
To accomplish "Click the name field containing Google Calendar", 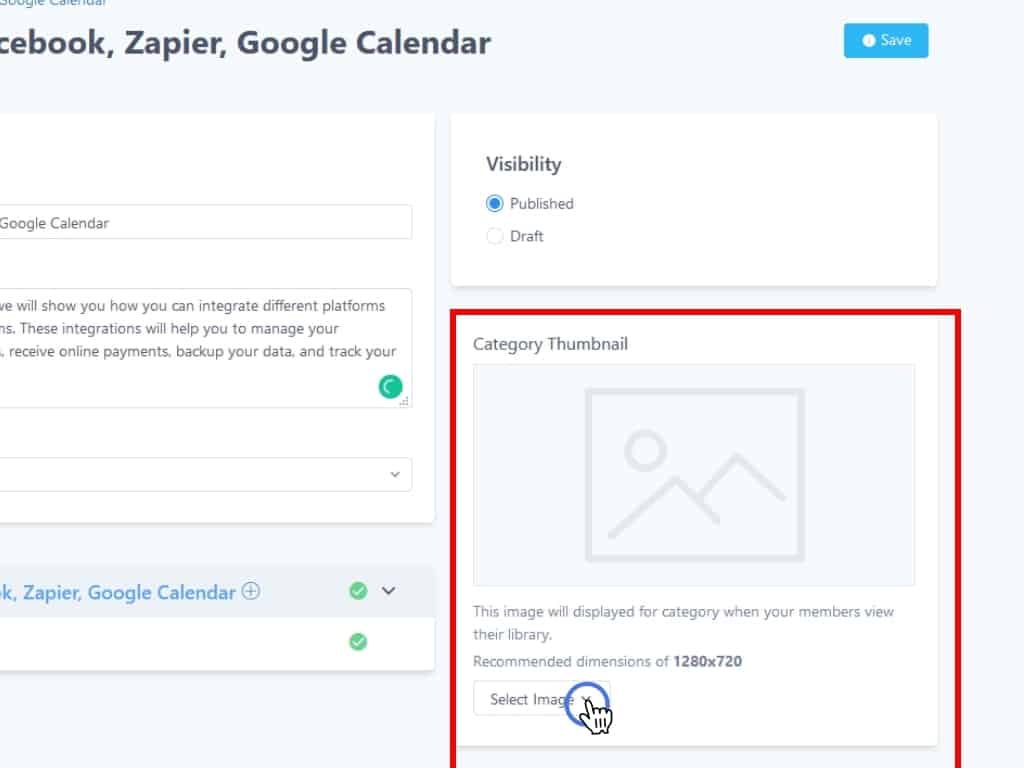I will (x=200, y=222).
